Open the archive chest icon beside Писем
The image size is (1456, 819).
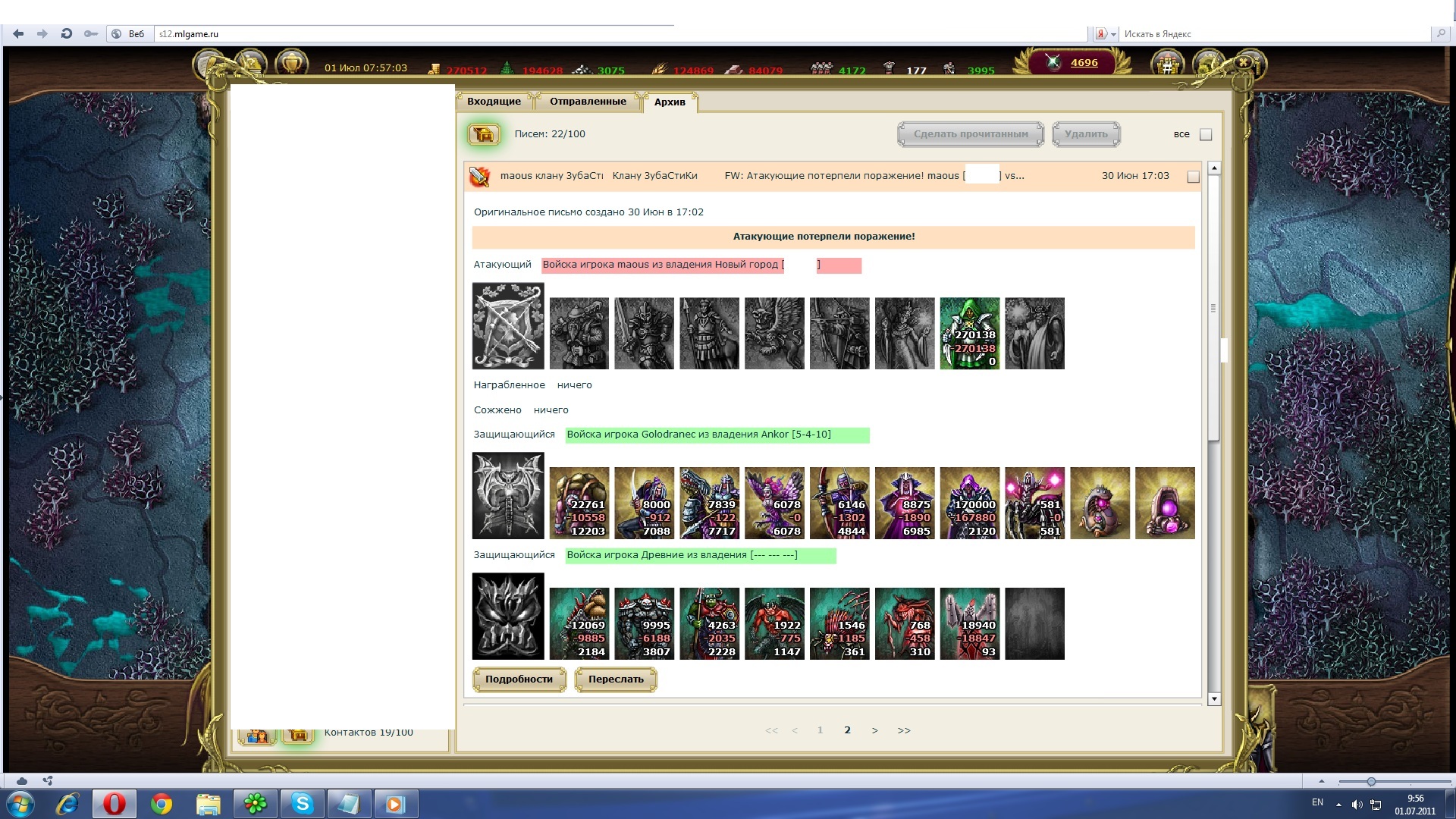(484, 134)
